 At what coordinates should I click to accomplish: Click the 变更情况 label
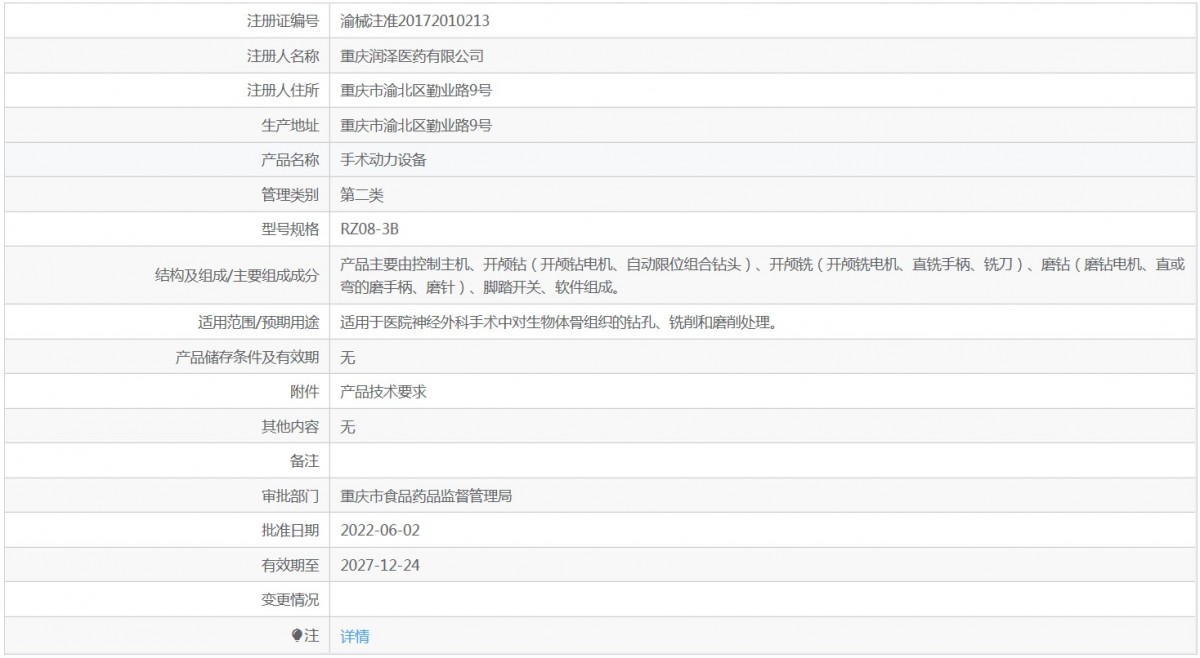290,601
